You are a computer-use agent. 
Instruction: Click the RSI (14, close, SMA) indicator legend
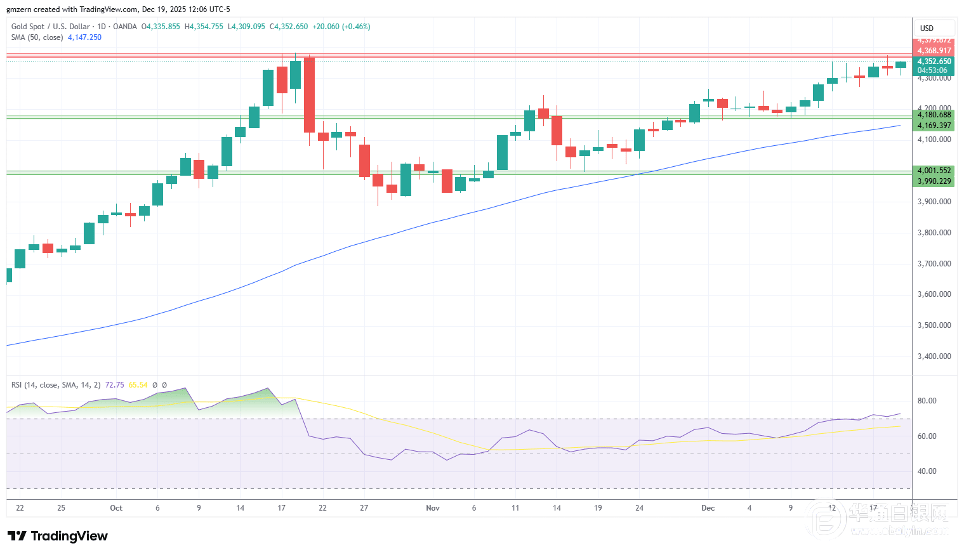(x=55, y=385)
